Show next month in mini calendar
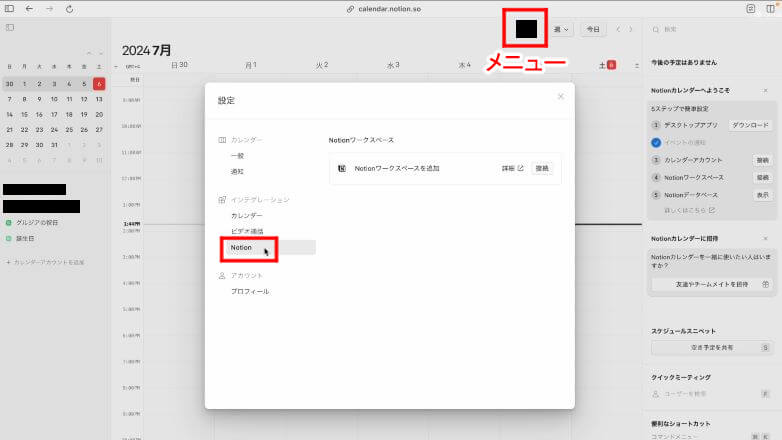This screenshot has width=782, height=440. 101,53
